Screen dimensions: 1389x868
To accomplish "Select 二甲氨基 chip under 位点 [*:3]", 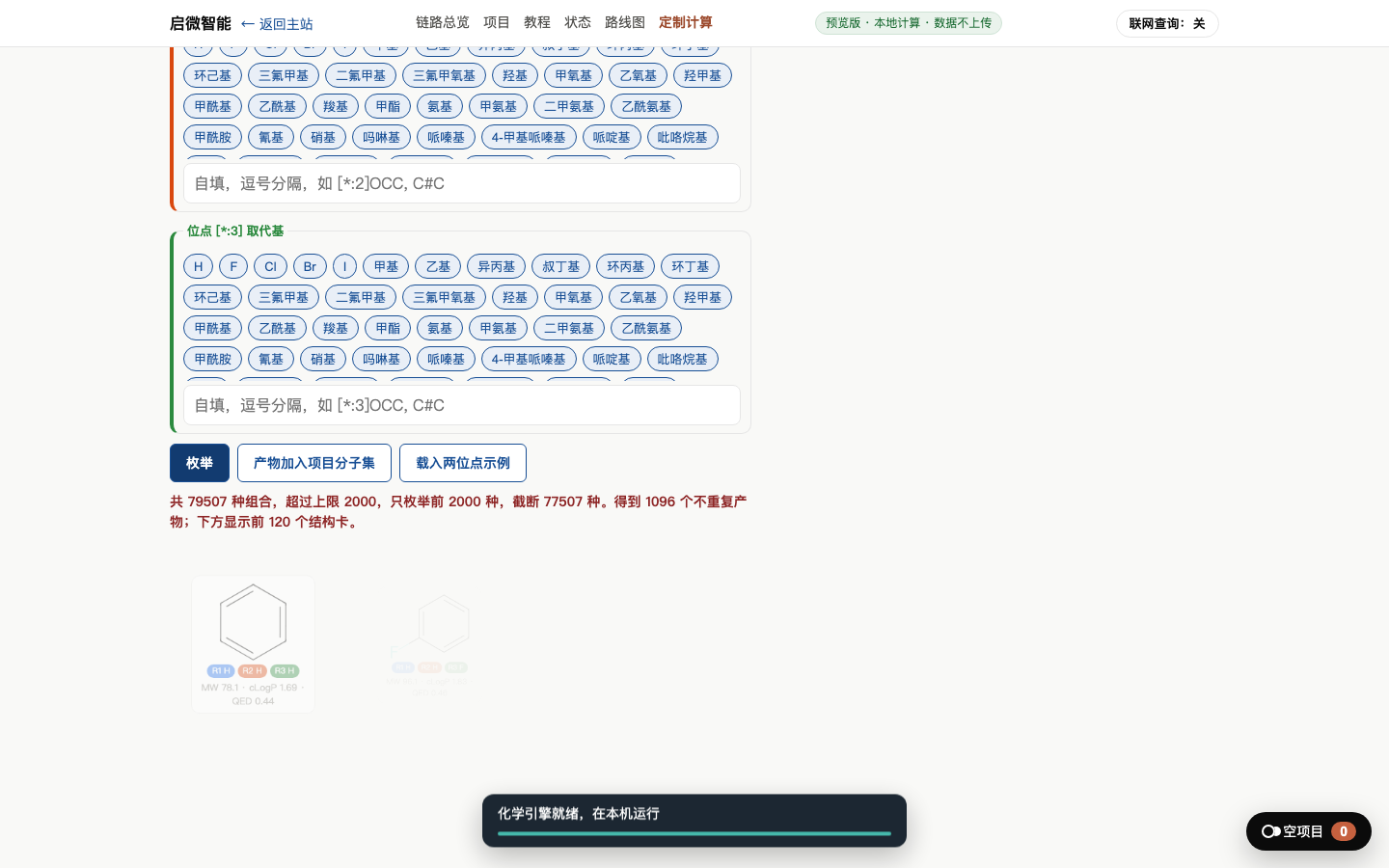I will tap(569, 328).
